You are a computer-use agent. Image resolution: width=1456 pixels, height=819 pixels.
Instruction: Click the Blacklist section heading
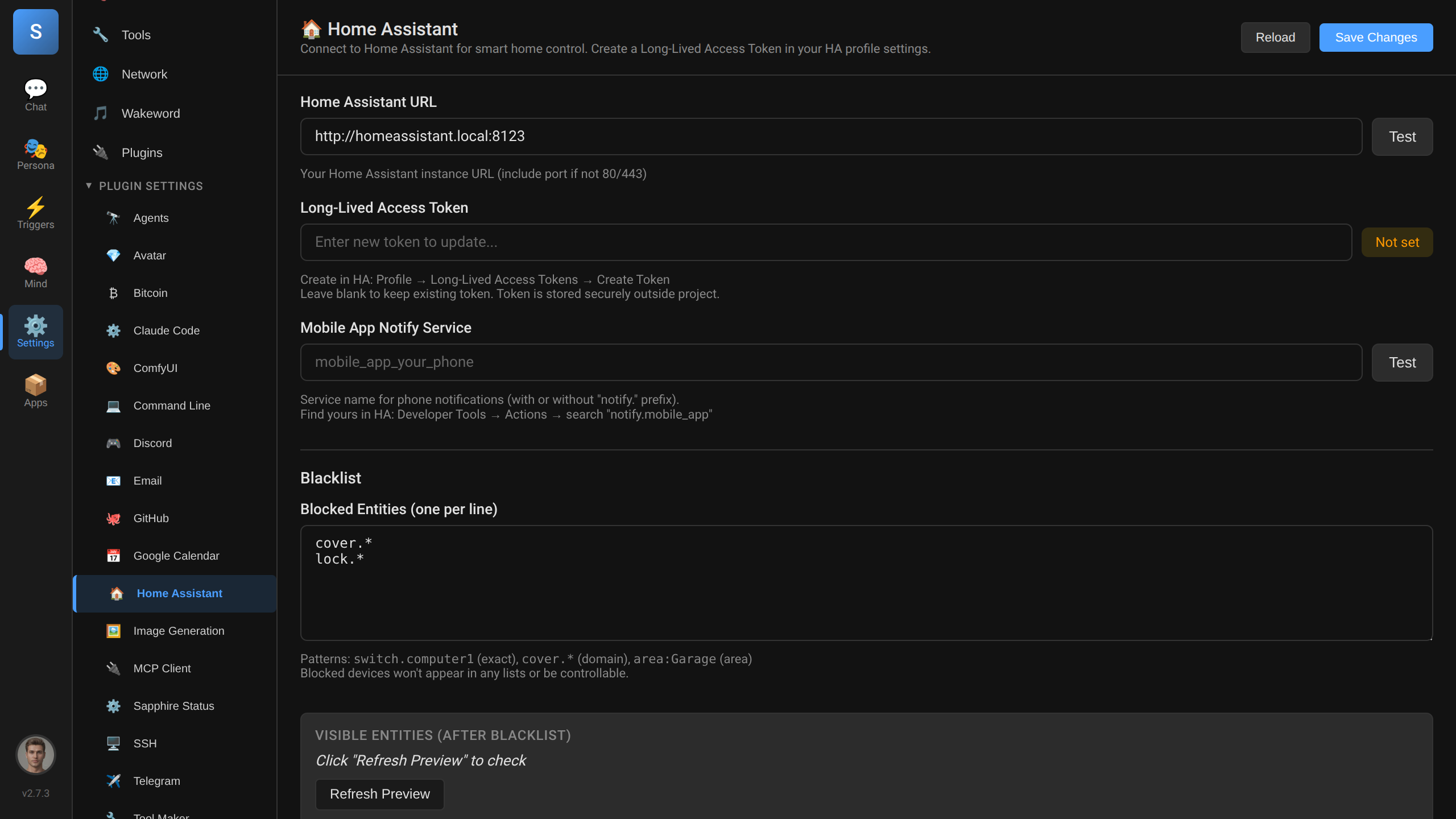coord(330,478)
